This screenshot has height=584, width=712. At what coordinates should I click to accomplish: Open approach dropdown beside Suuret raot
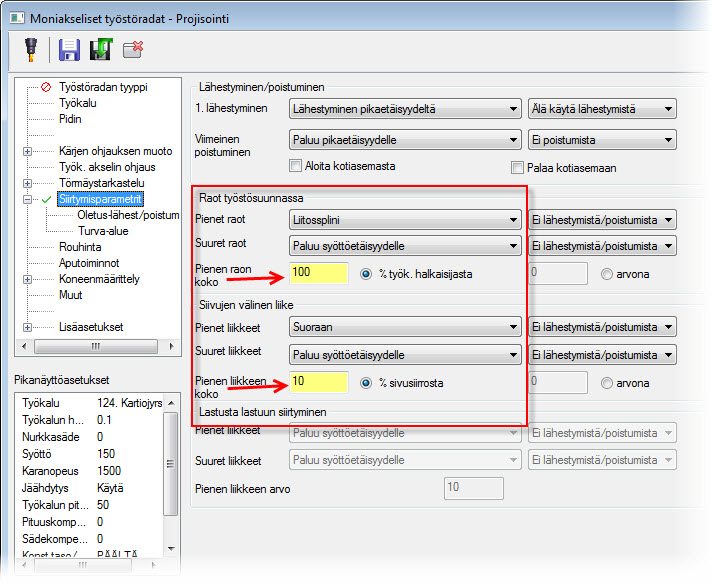point(602,246)
